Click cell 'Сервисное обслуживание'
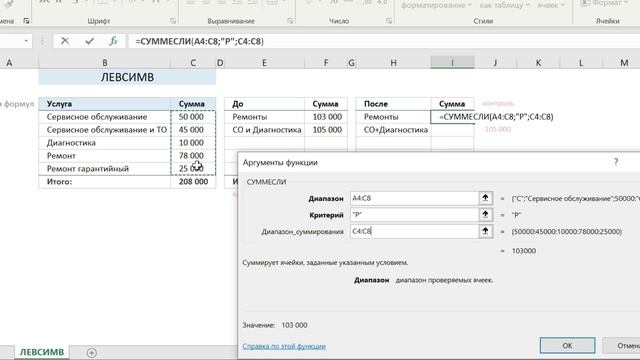Viewport: 640px width, 360px height. tap(104, 117)
